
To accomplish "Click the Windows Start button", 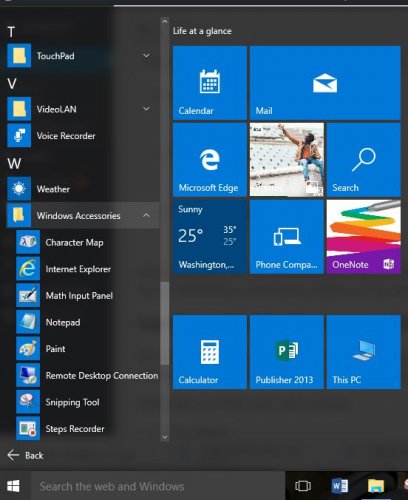I will (13, 486).
